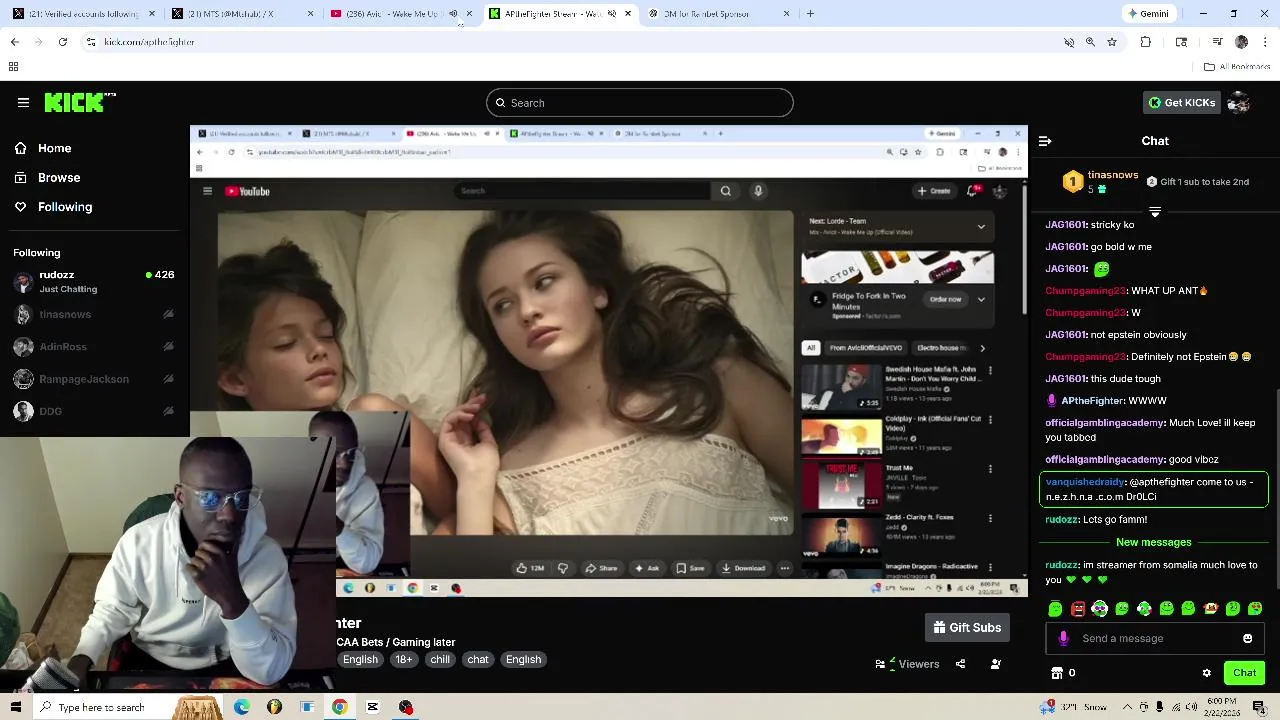Go to Home in the sidebar
The width and height of the screenshot is (1280, 720).
coord(54,148)
